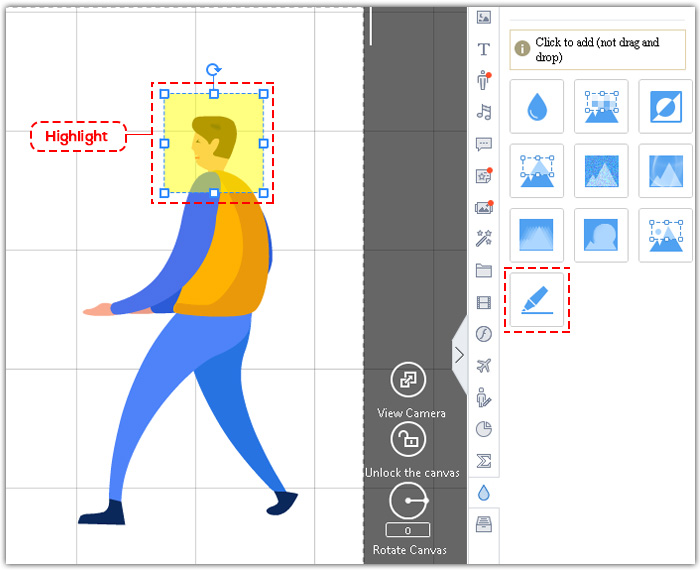Open the film strip video icon
Viewport: 700px width, 570px height.
click(x=484, y=302)
